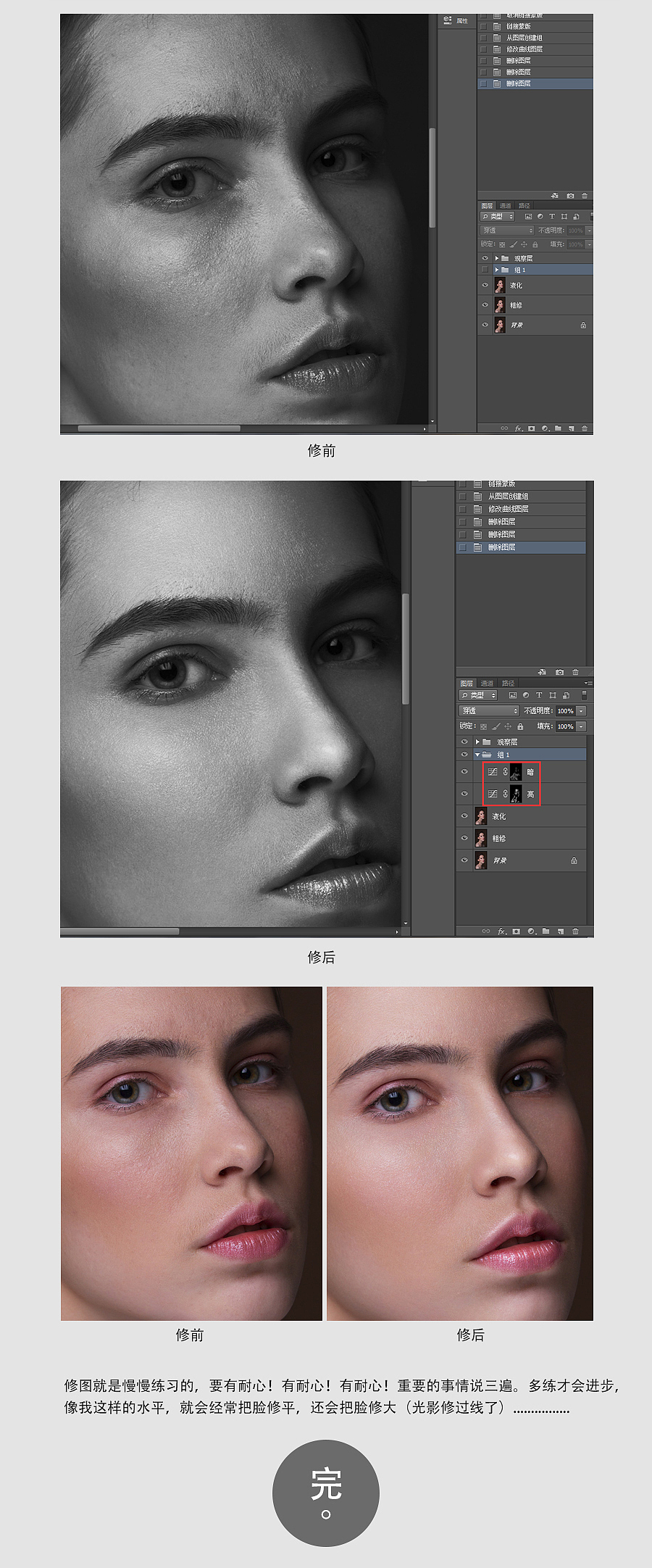Hide the 暗 curves layer
652x1568 pixels.
point(464,772)
